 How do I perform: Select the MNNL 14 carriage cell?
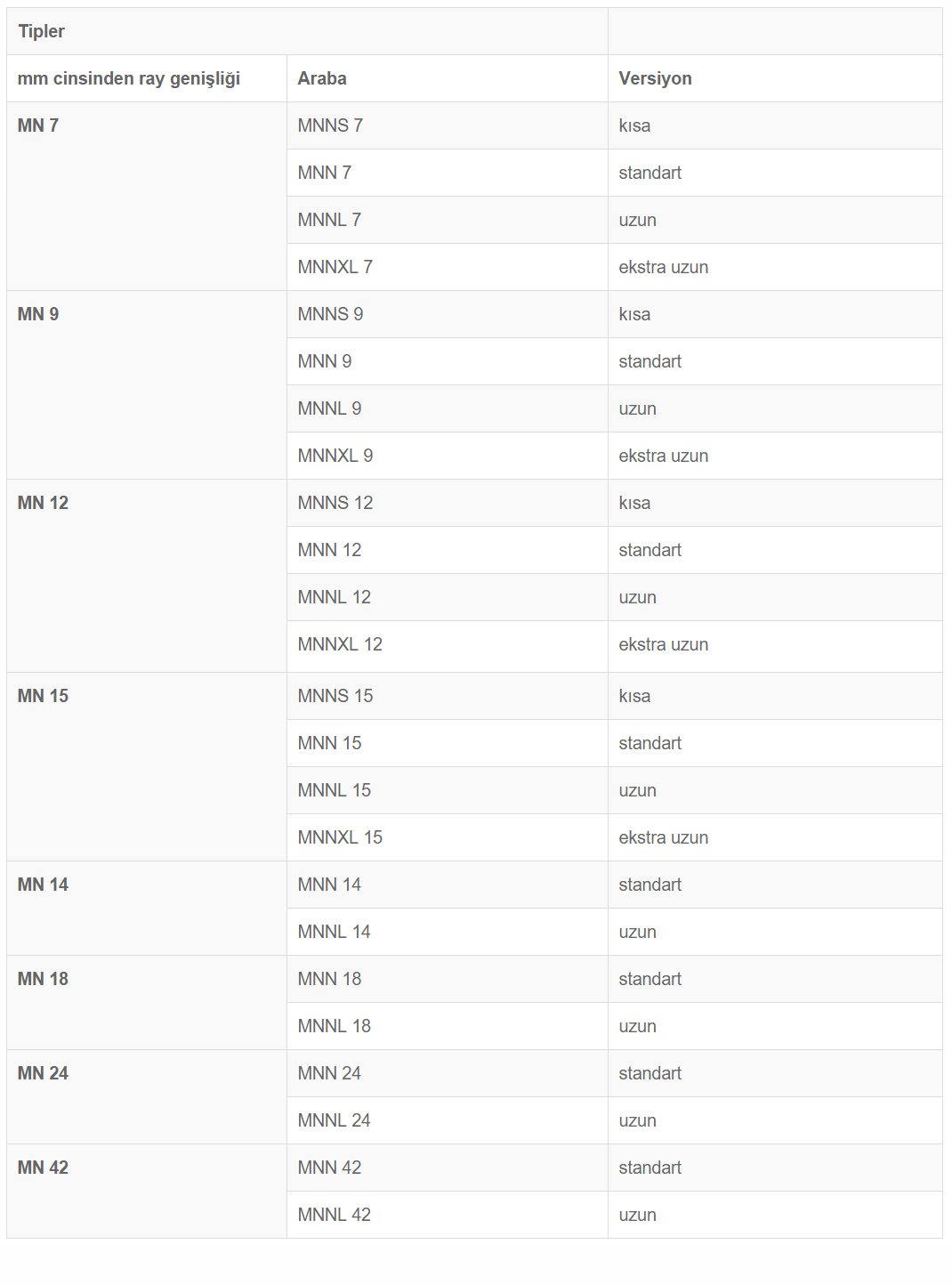pyautogui.click(x=335, y=932)
